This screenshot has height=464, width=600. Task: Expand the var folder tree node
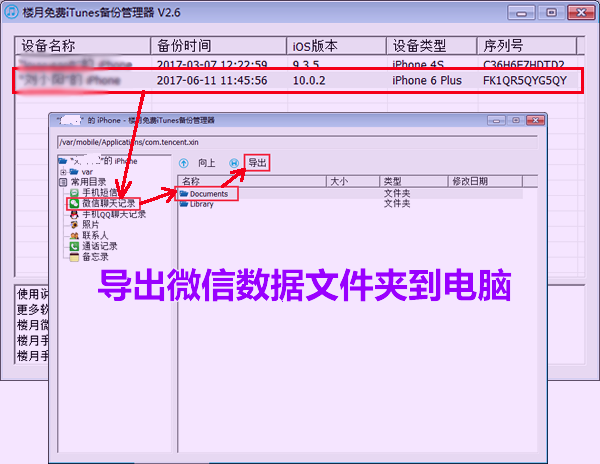point(64,172)
